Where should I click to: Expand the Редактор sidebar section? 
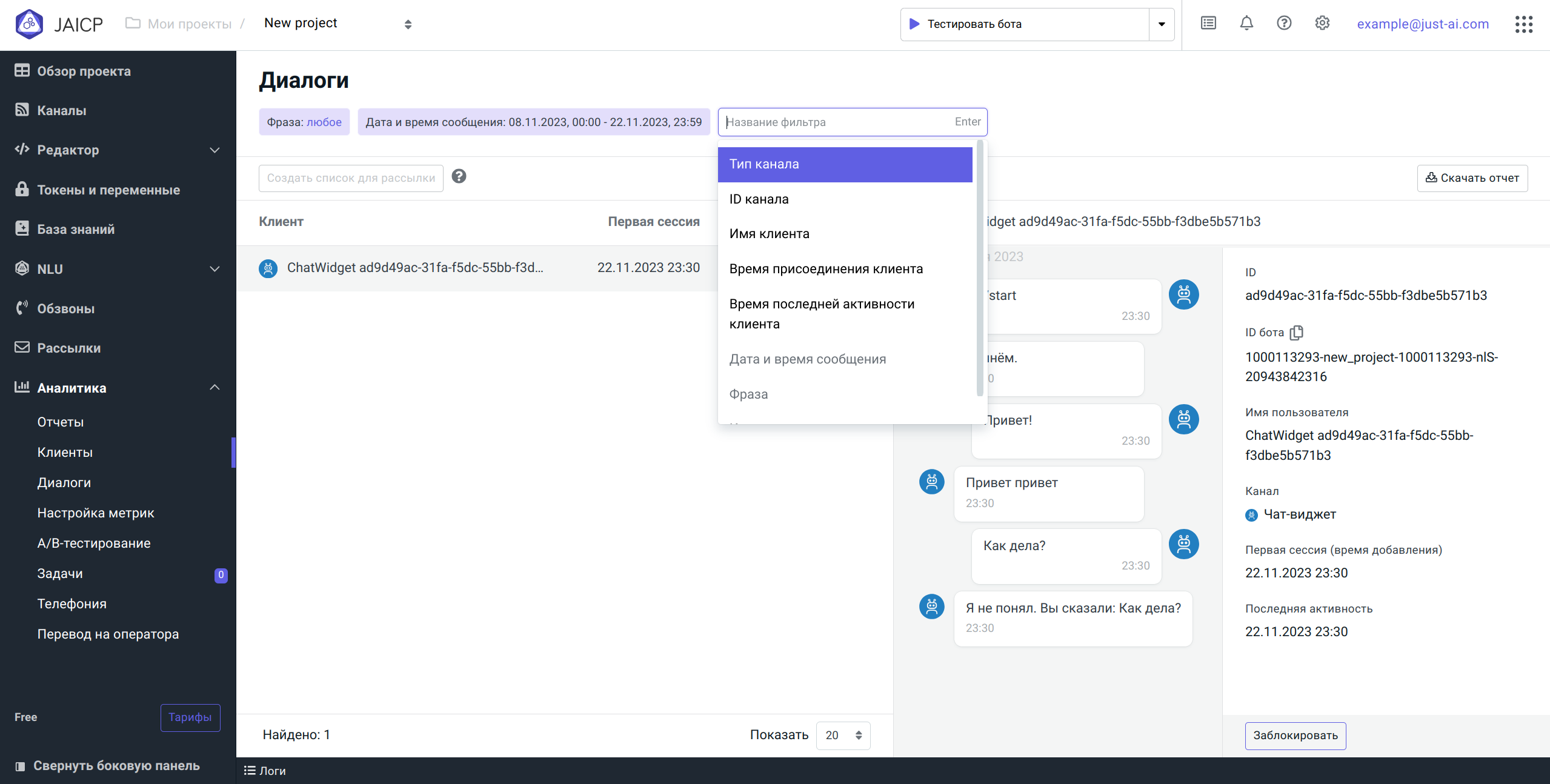[215, 150]
